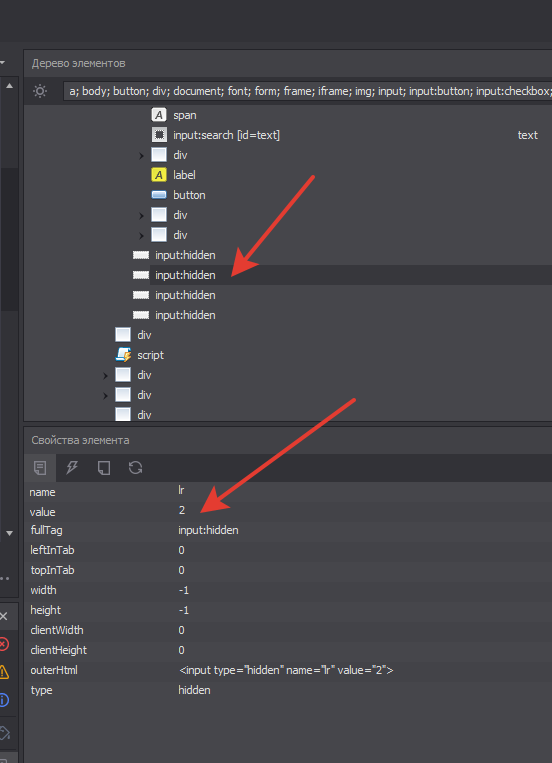The height and width of the screenshot is (763, 552).
Task: Click scroll down arrow on left panel
Action: click(9, 533)
